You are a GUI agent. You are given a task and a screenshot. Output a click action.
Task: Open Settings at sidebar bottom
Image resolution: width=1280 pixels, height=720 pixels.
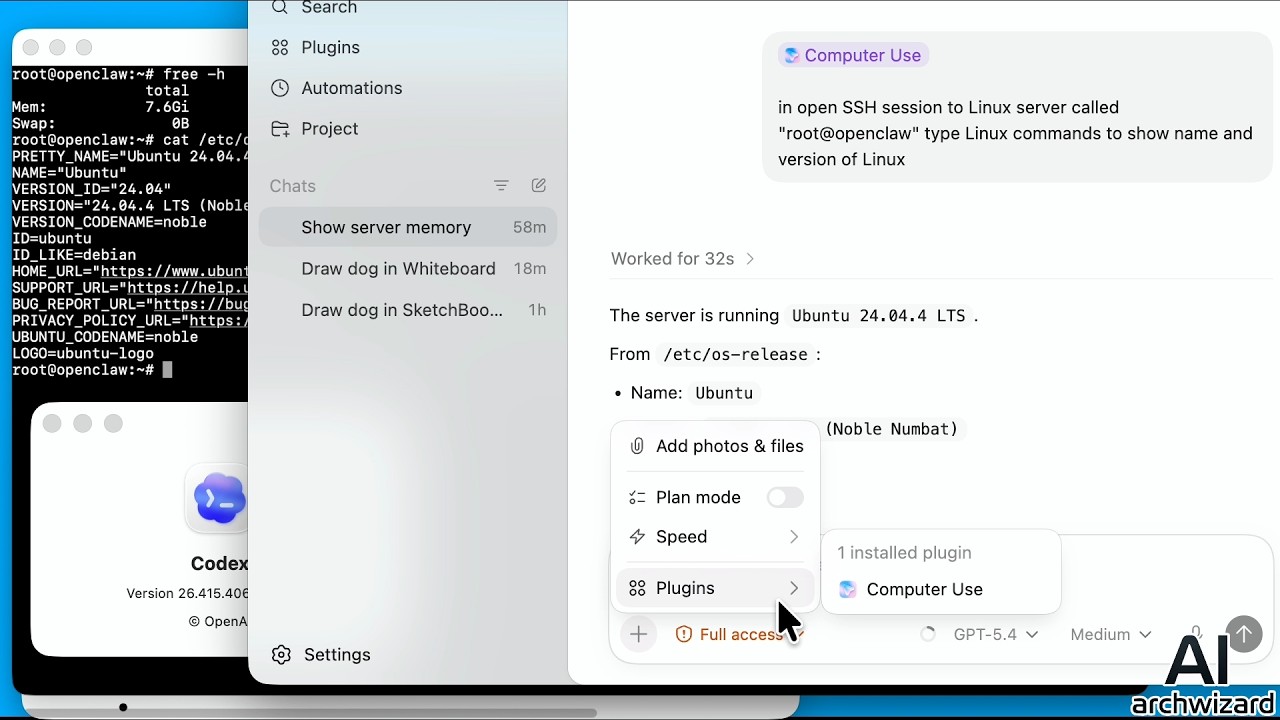(321, 654)
